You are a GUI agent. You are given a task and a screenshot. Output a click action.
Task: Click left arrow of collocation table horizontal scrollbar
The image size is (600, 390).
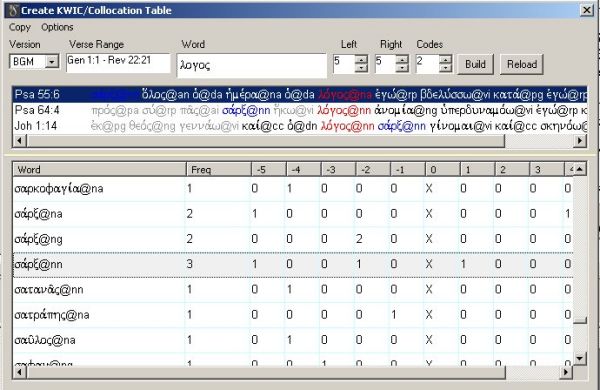tap(20, 372)
